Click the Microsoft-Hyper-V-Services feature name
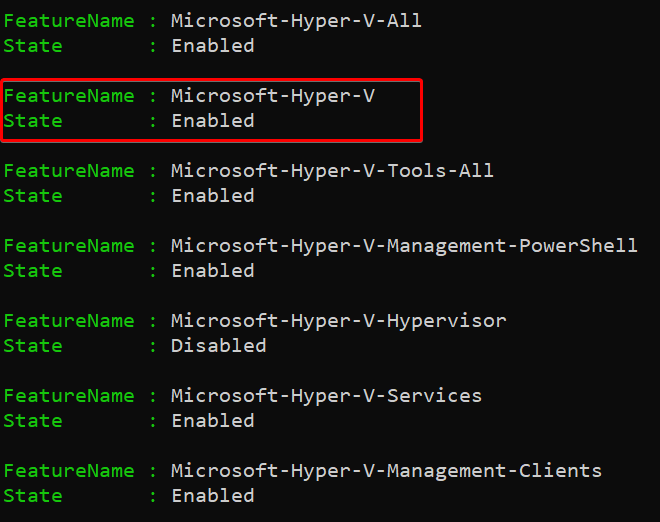 click(x=326, y=396)
